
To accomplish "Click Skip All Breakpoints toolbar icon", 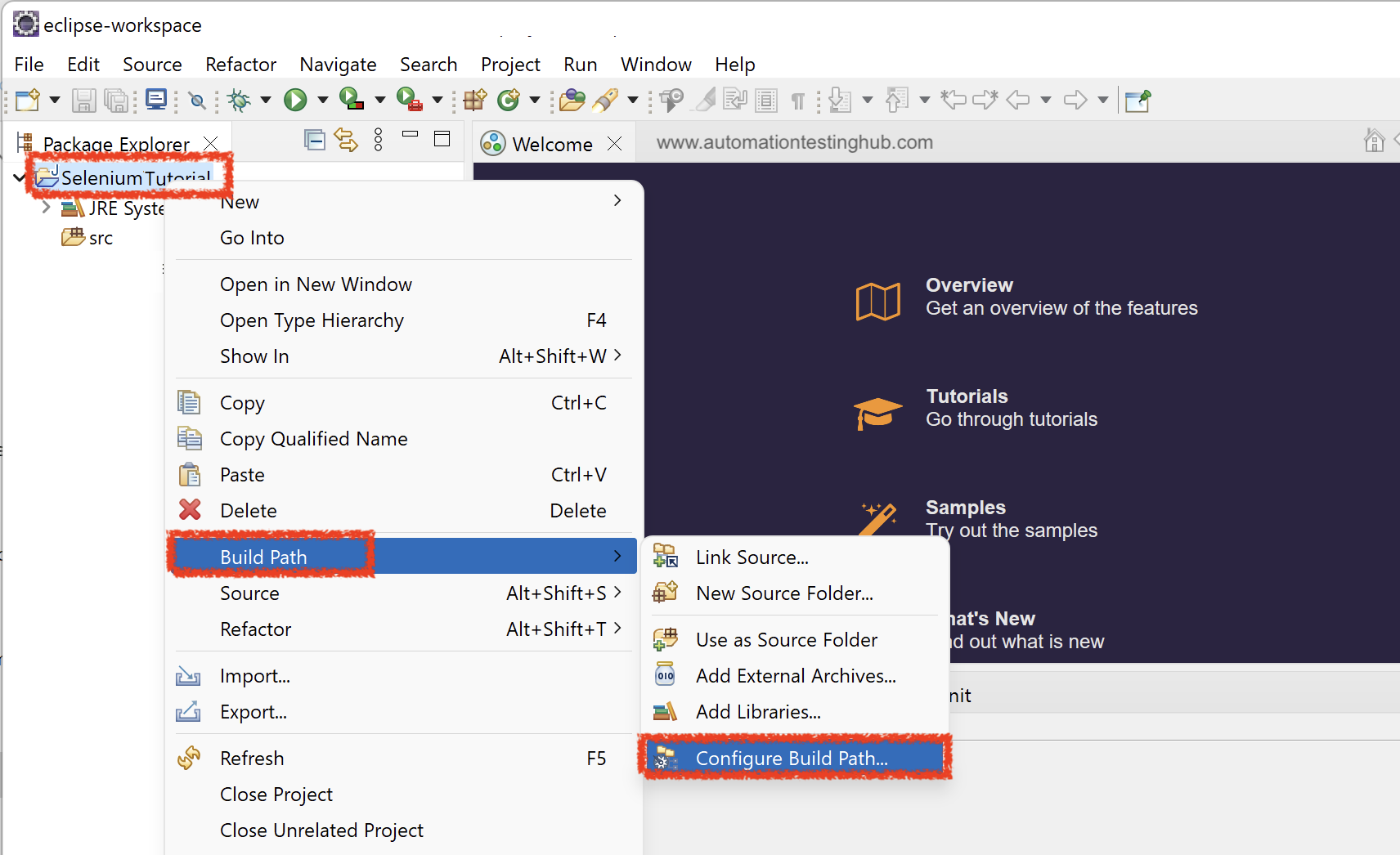I will [x=197, y=101].
